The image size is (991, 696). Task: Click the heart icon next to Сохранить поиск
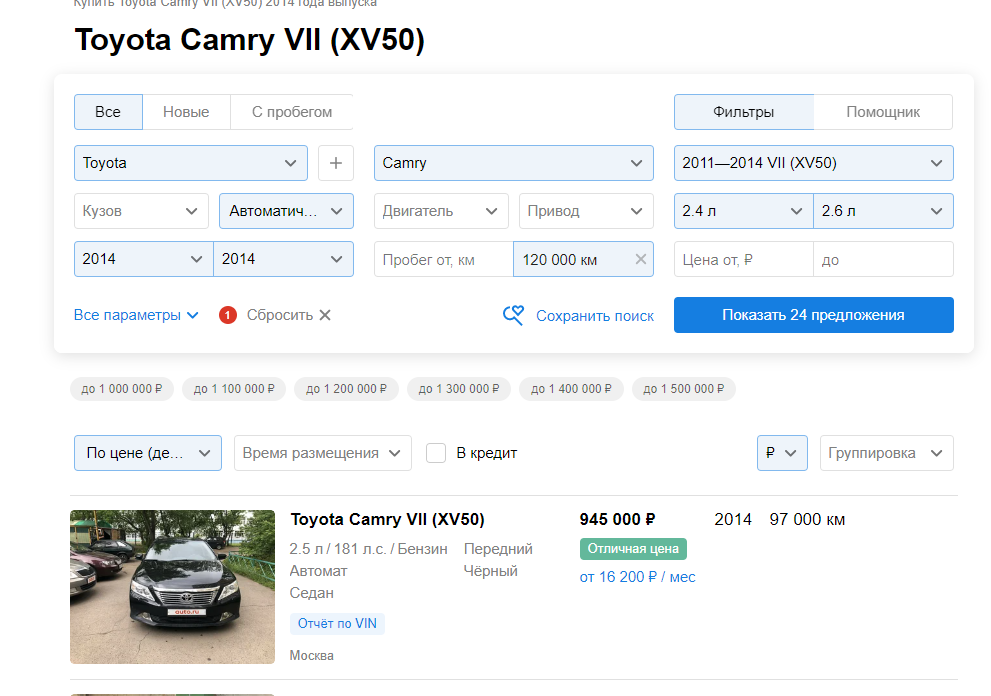(513, 315)
